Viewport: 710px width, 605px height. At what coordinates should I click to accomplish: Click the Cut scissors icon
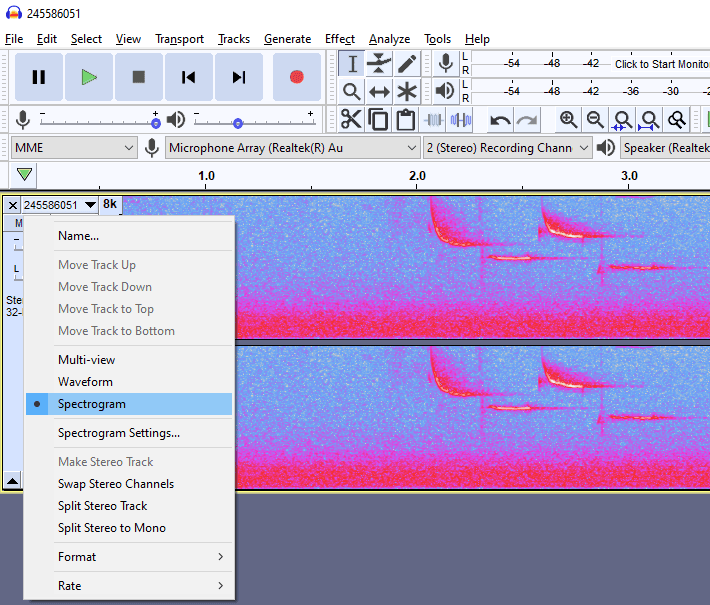[351, 120]
